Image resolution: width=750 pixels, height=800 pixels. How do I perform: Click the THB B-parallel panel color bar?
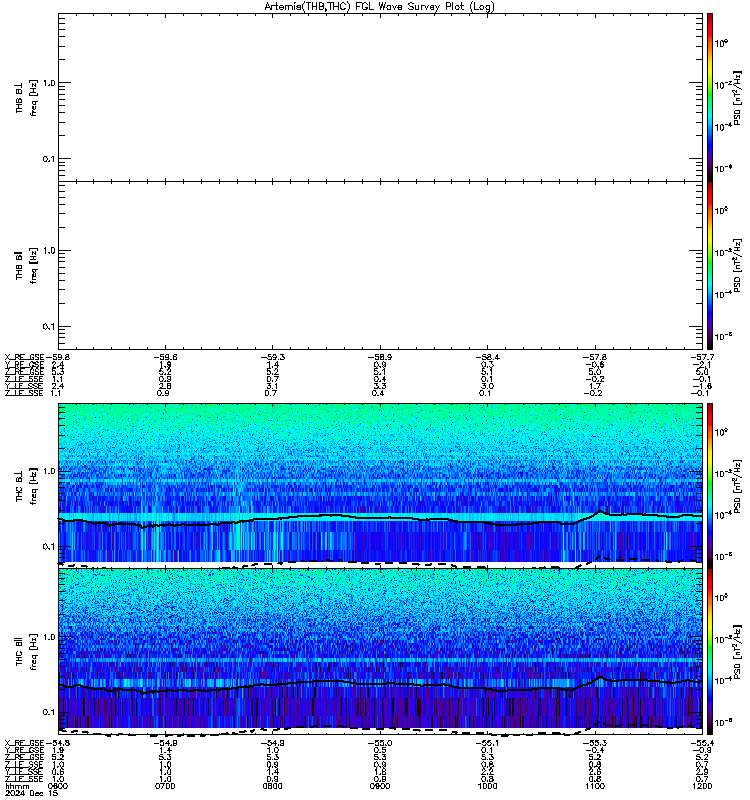pos(710,265)
